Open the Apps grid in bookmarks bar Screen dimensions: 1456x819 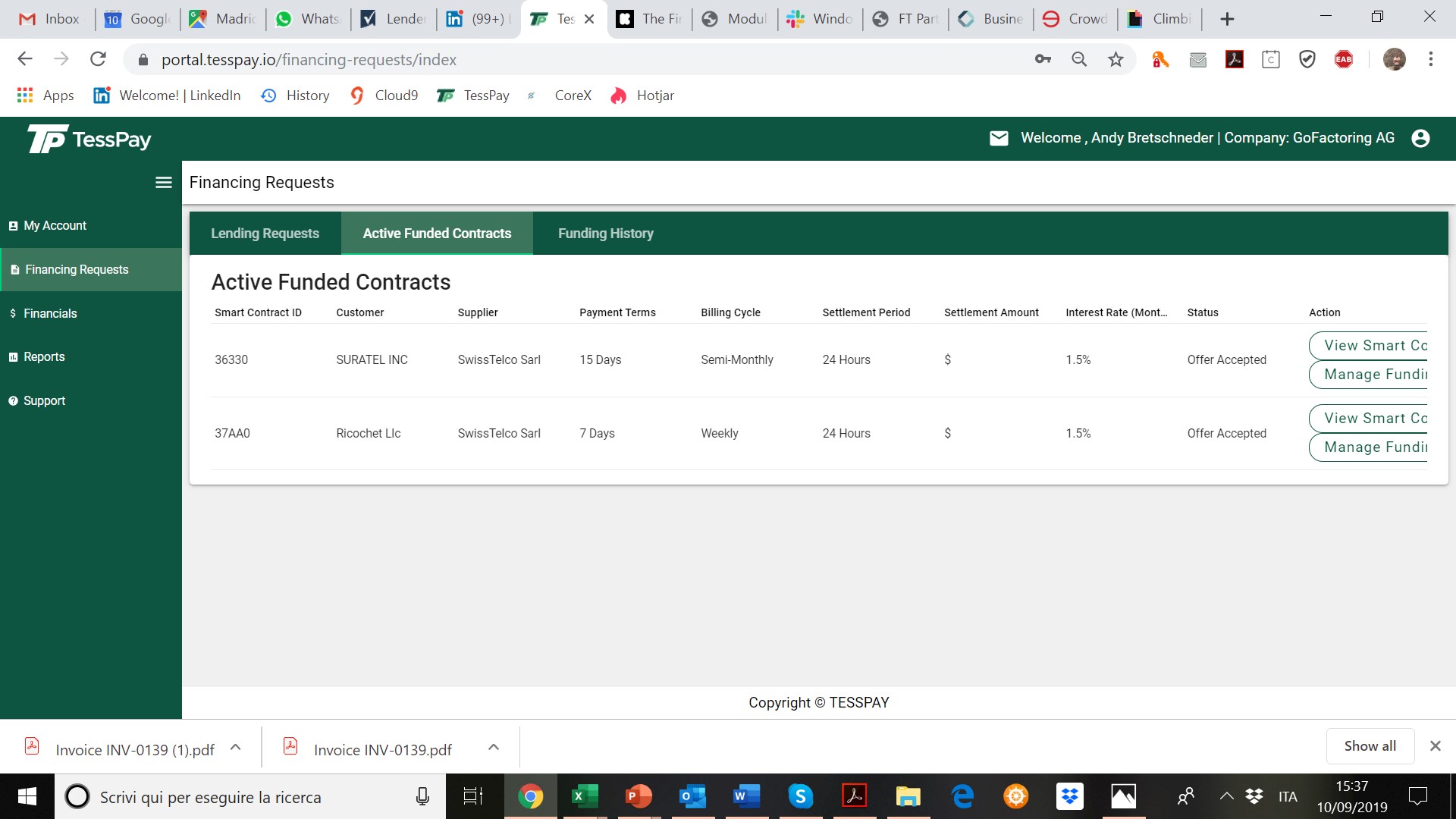pos(45,96)
